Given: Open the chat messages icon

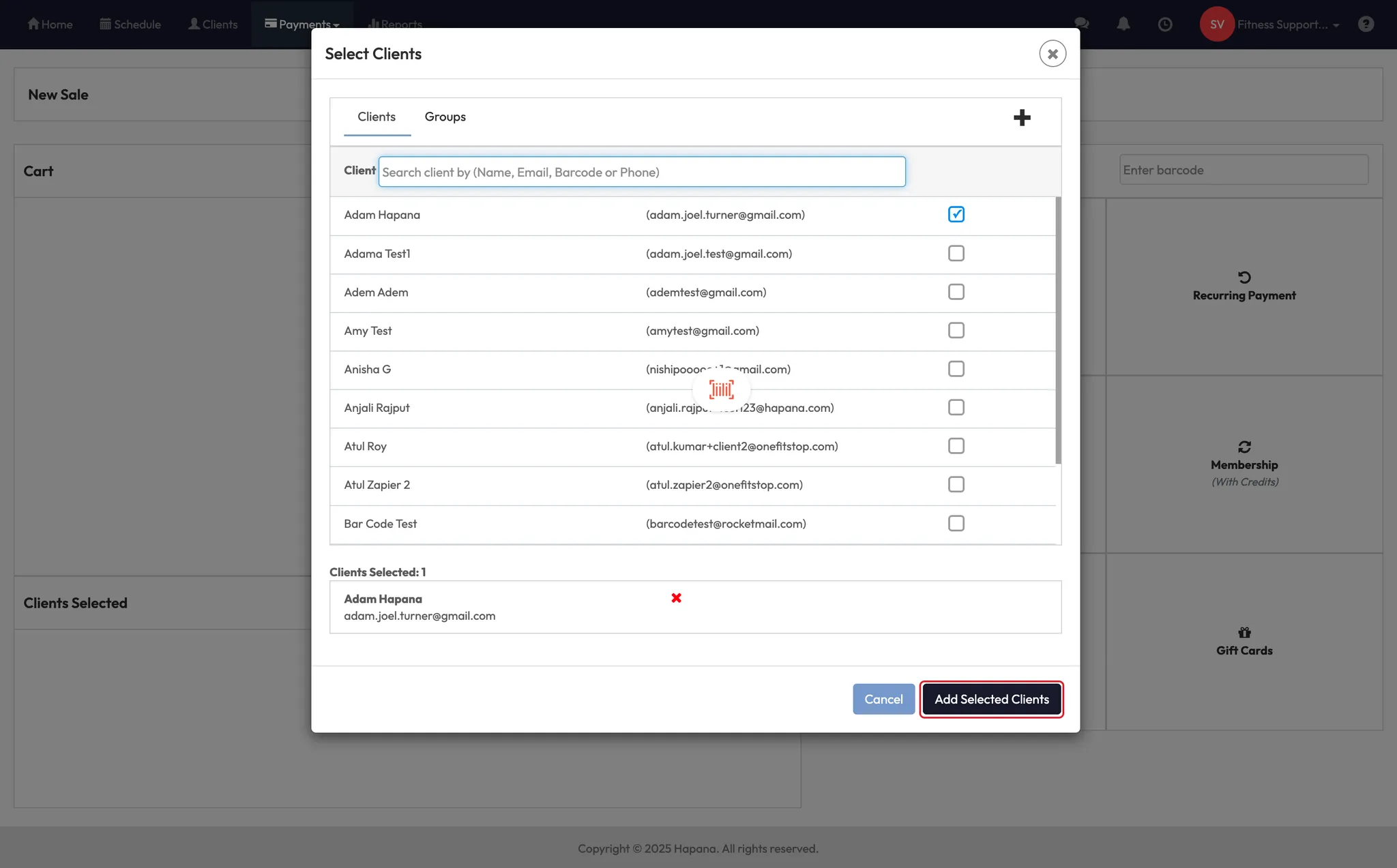Looking at the screenshot, I should tap(1081, 25).
